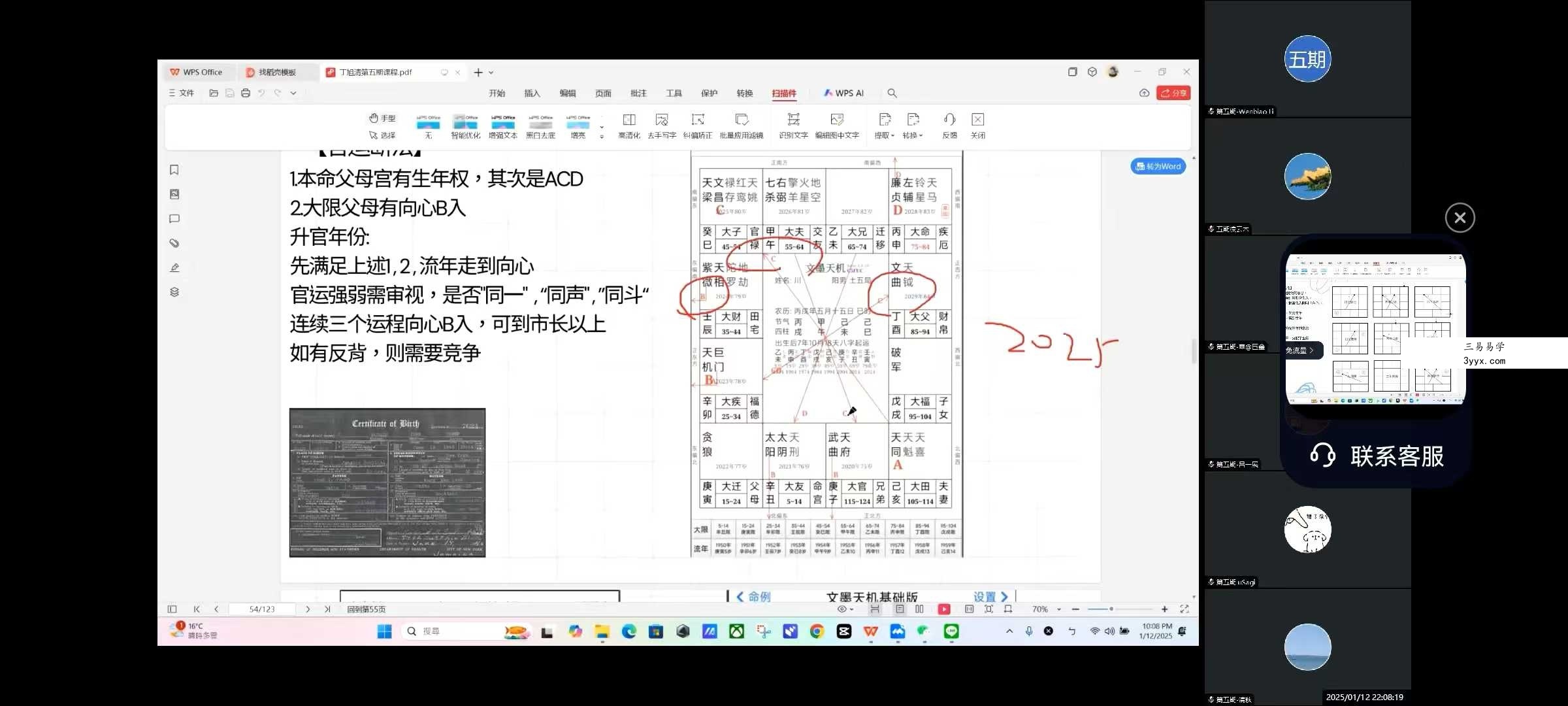Click 去手写字 remove handwriting tool

662,126
